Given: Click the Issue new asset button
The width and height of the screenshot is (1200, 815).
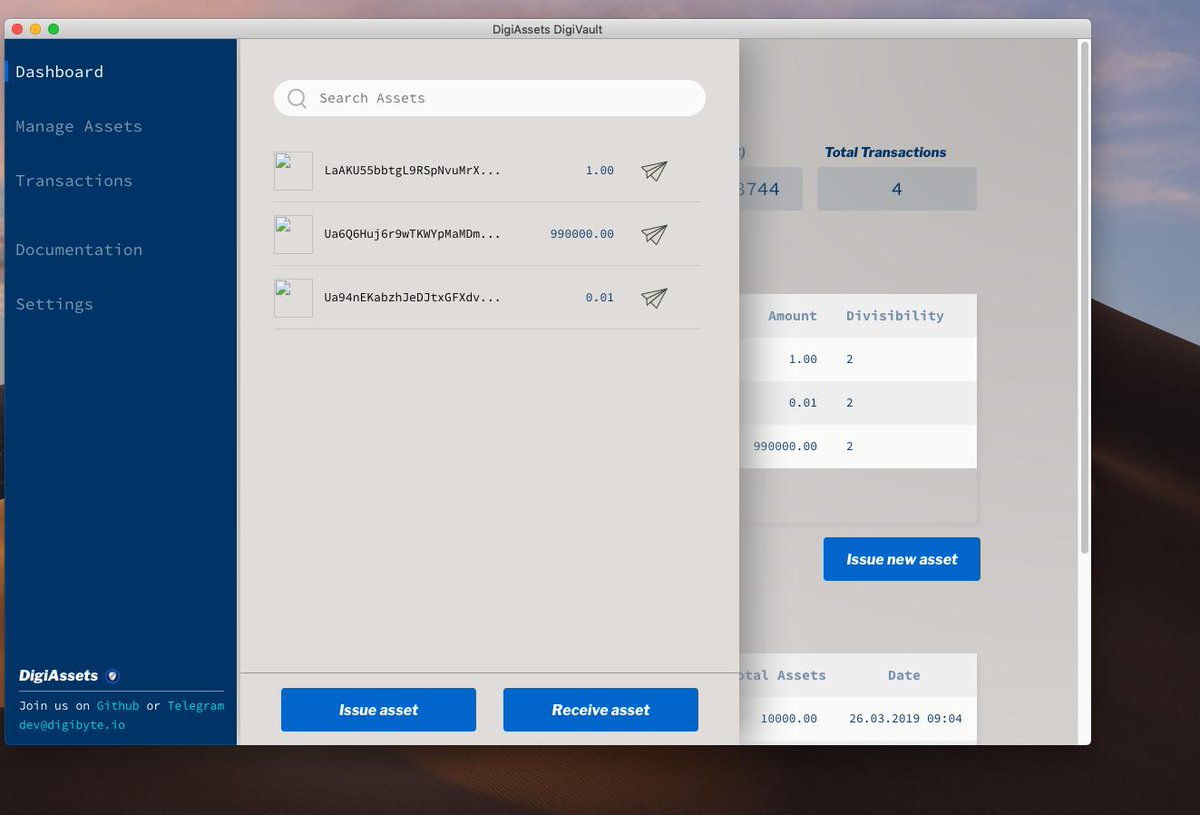Looking at the screenshot, I should [x=901, y=559].
